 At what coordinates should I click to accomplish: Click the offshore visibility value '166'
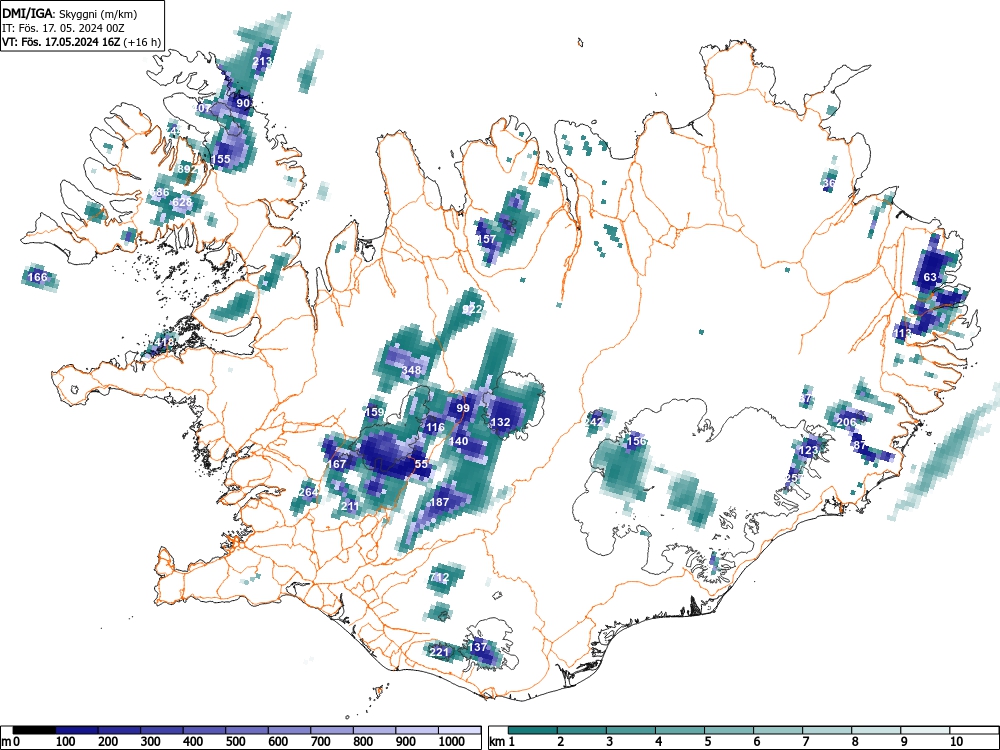(x=38, y=277)
